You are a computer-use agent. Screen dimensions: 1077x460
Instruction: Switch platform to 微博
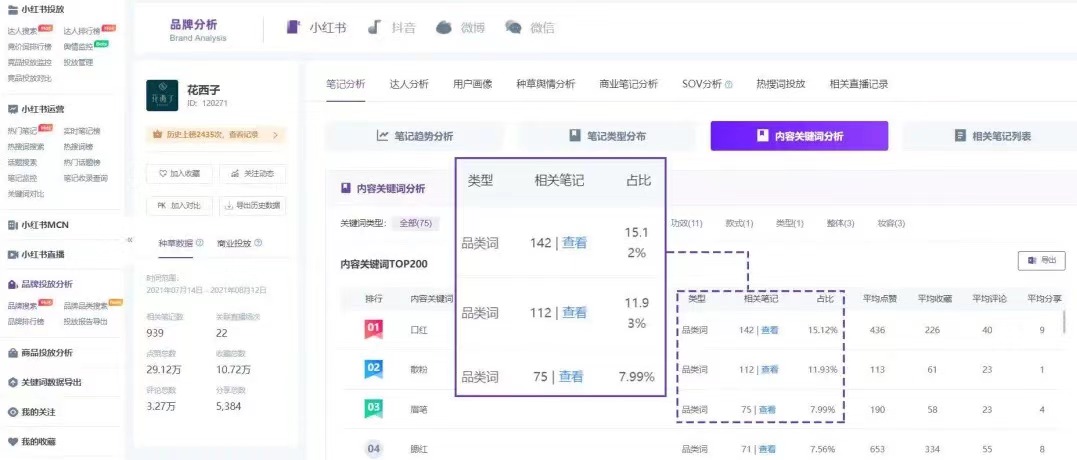coord(460,27)
